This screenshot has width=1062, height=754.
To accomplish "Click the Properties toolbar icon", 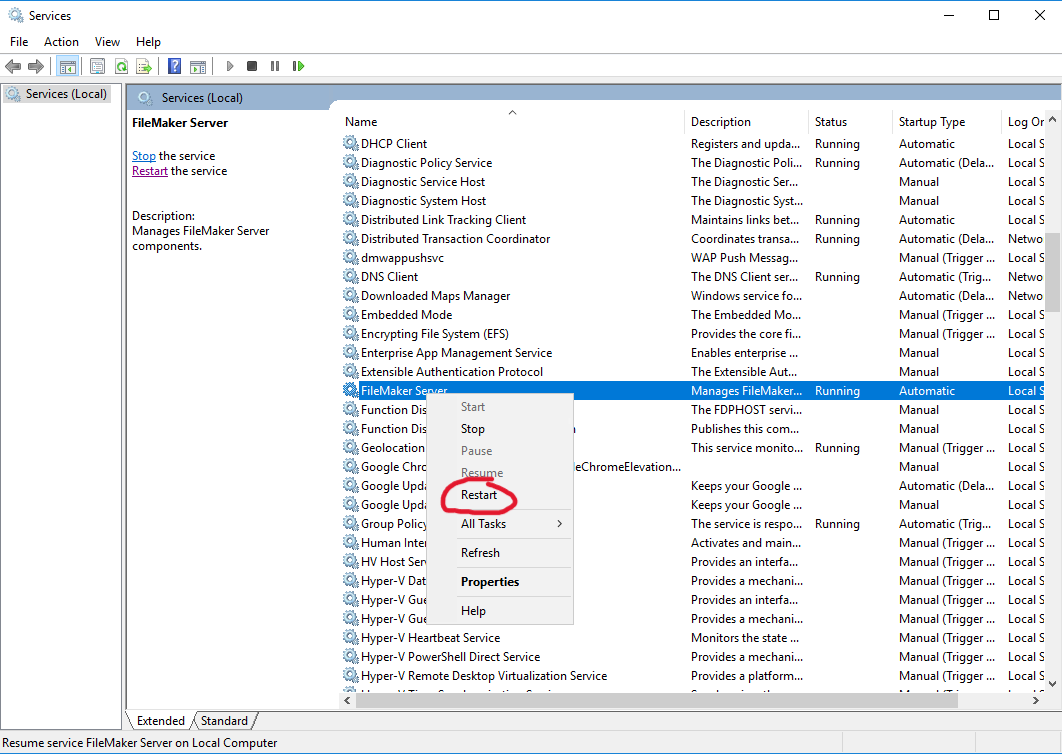I will click(98, 66).
